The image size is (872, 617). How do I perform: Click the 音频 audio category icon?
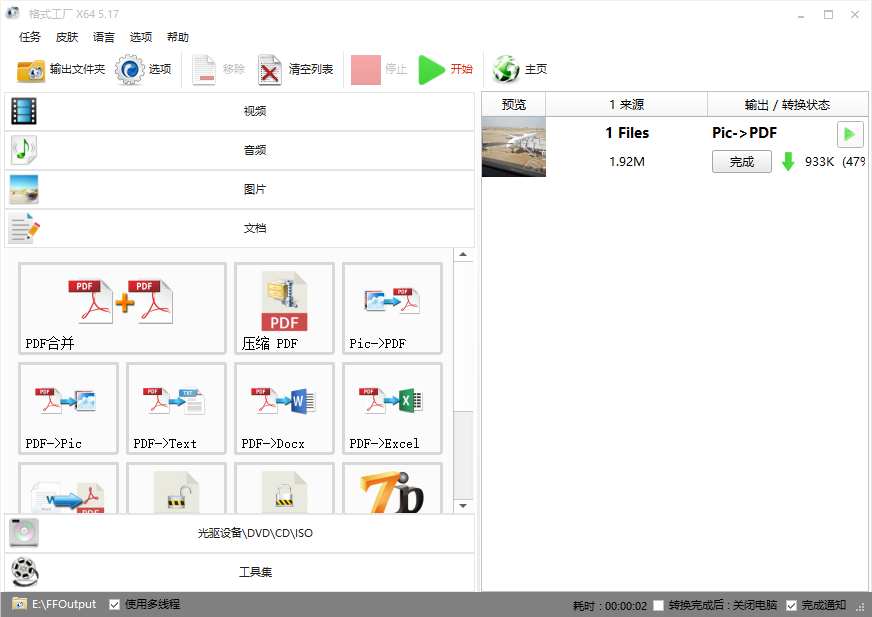tap(23, 150)
